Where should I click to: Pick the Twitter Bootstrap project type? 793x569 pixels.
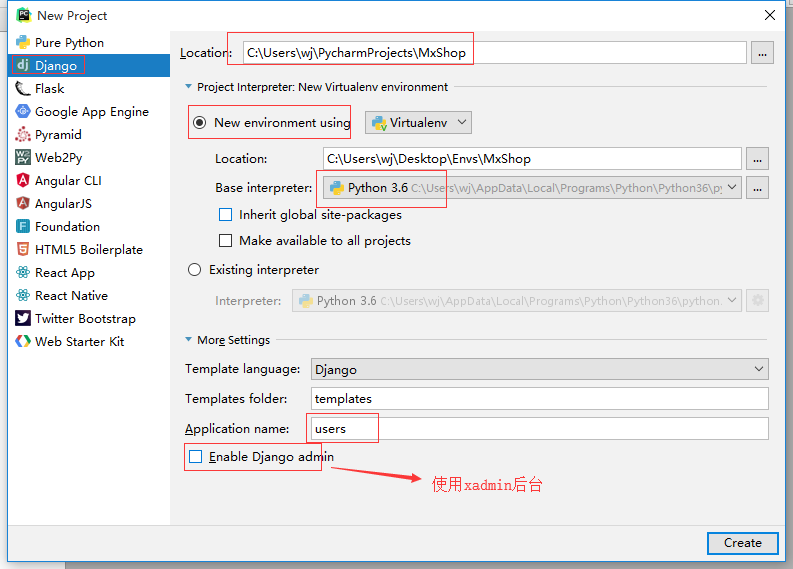[89, 318]
